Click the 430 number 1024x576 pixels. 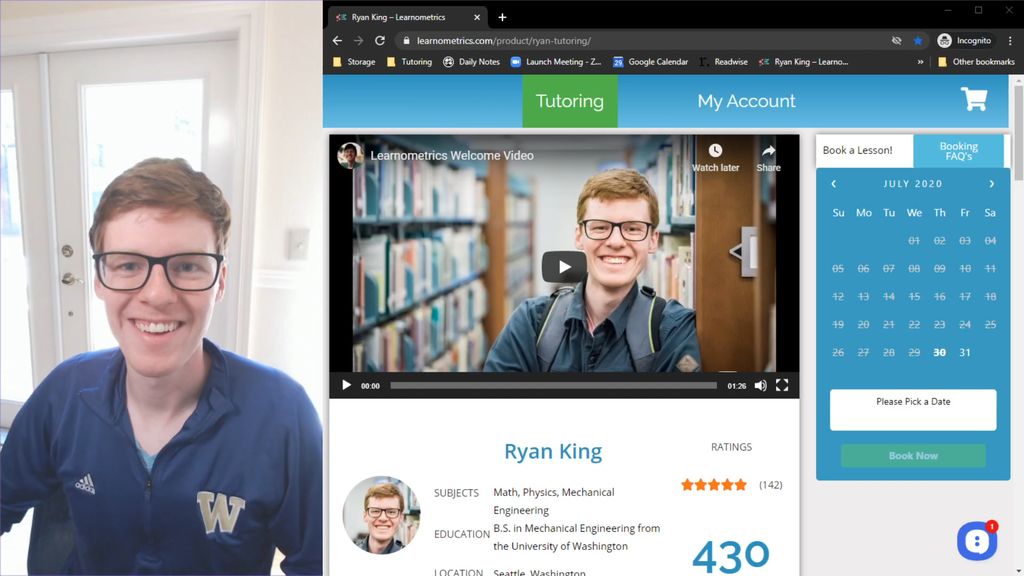(731, 556)
